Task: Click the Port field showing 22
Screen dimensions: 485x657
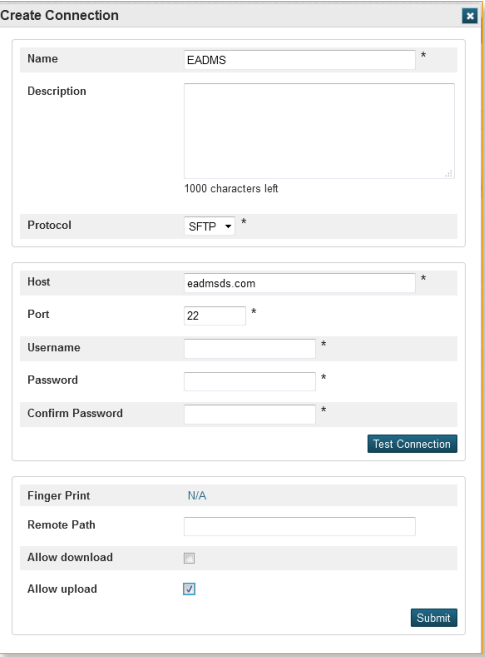Action: 215,316
